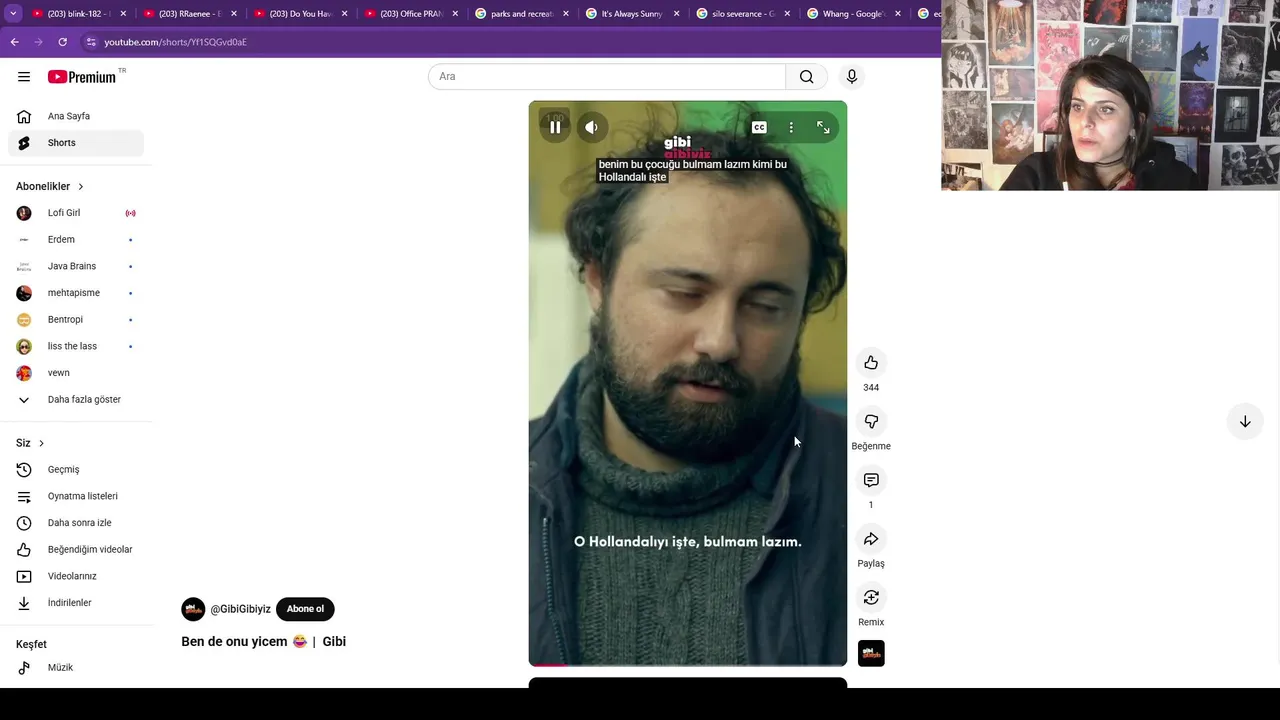Remix this Short
Image resolution: width=1280 pixels, height=720 pixels.
pos(871,597)
